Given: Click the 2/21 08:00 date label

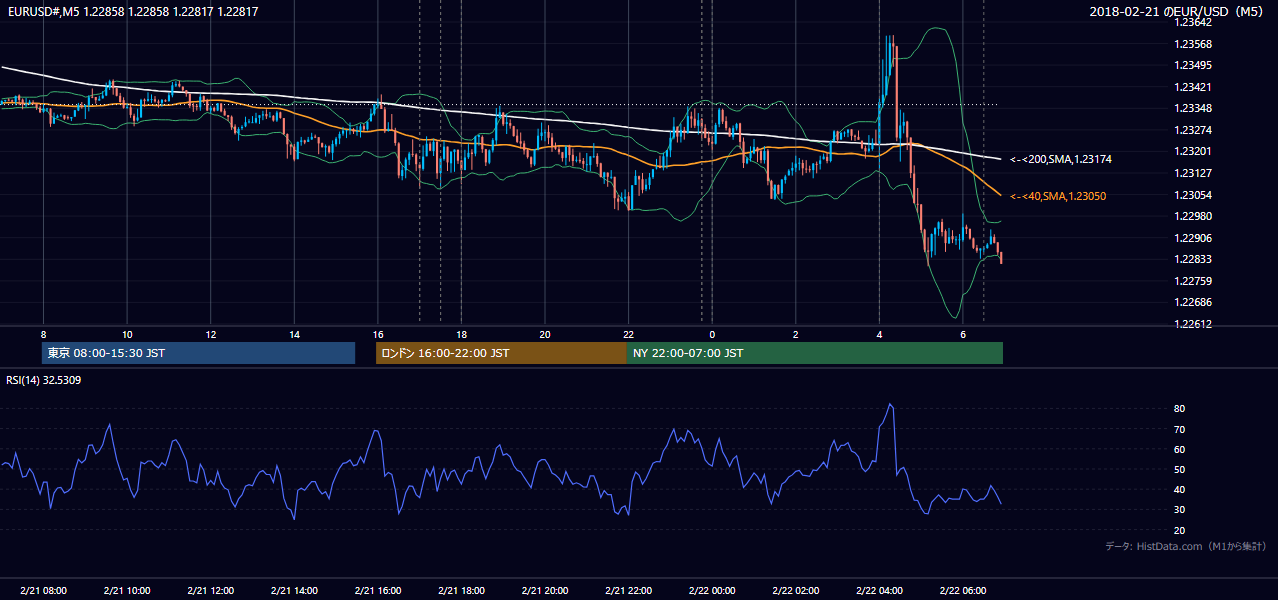Looking at the screenshot, I should click(44, 591).
